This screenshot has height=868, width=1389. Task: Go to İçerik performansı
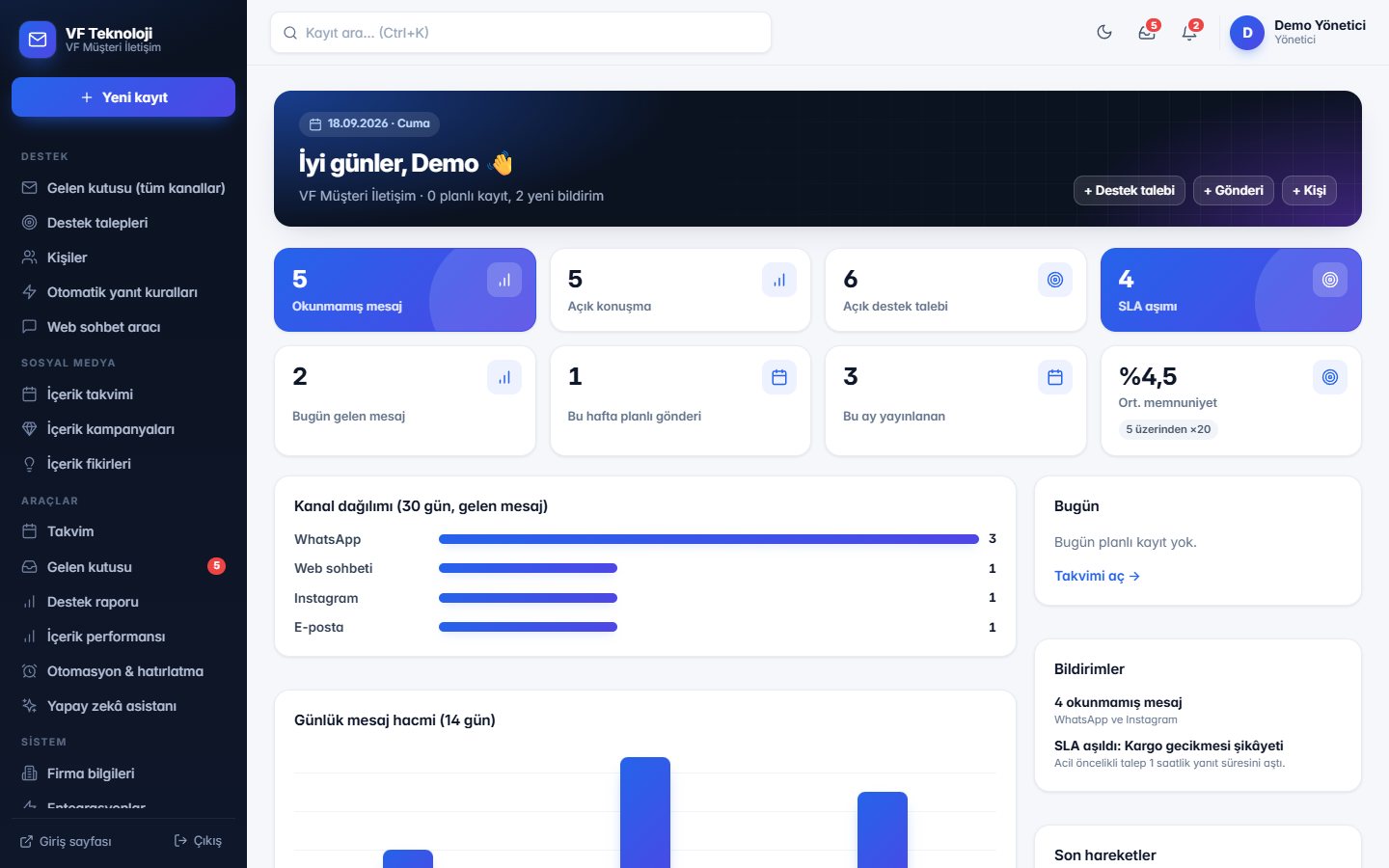[123, 637]
